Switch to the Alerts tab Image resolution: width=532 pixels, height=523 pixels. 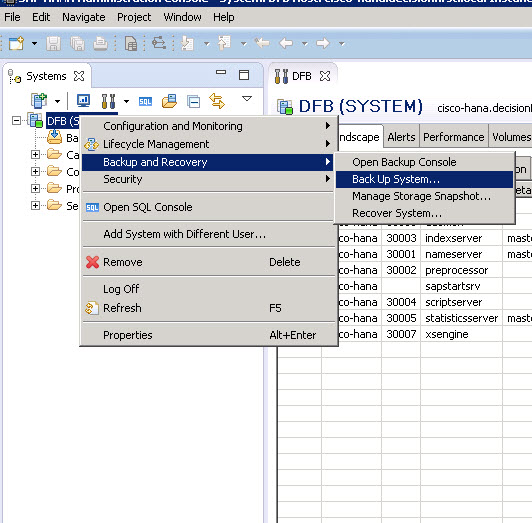click(x=401, y=137)
